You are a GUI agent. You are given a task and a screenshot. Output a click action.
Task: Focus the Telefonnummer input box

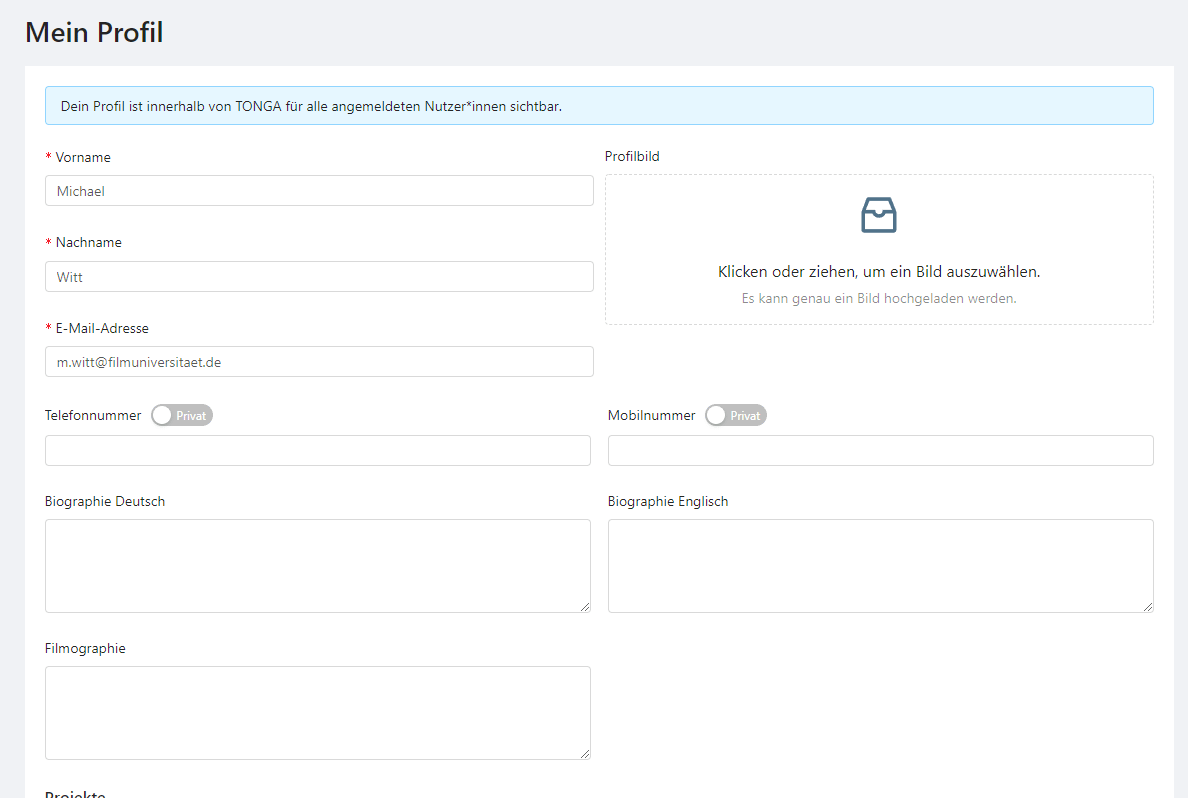(x=317, y=450)
